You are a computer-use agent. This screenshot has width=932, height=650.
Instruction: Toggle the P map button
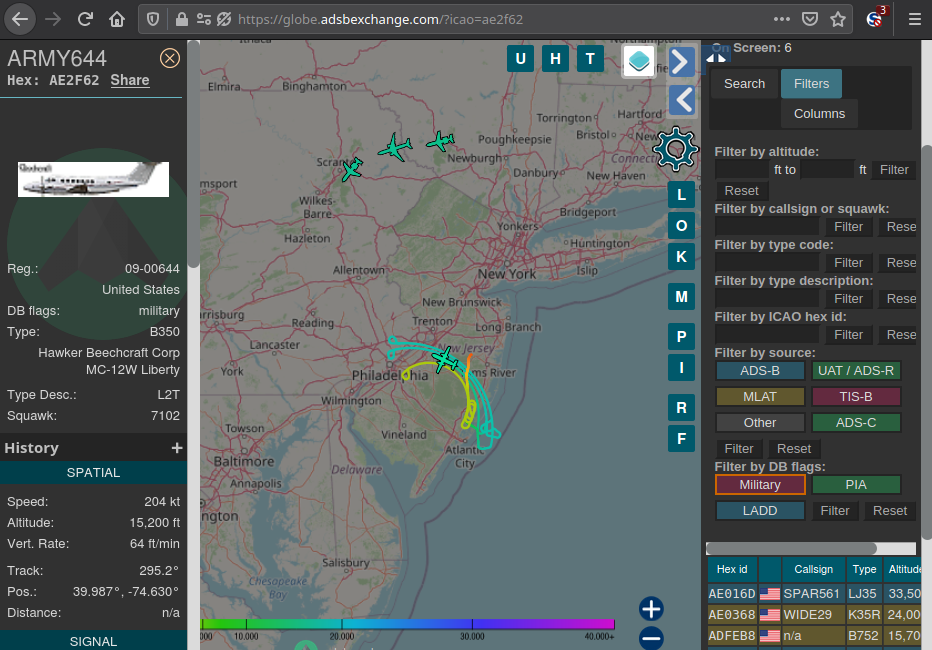point(681,337)
